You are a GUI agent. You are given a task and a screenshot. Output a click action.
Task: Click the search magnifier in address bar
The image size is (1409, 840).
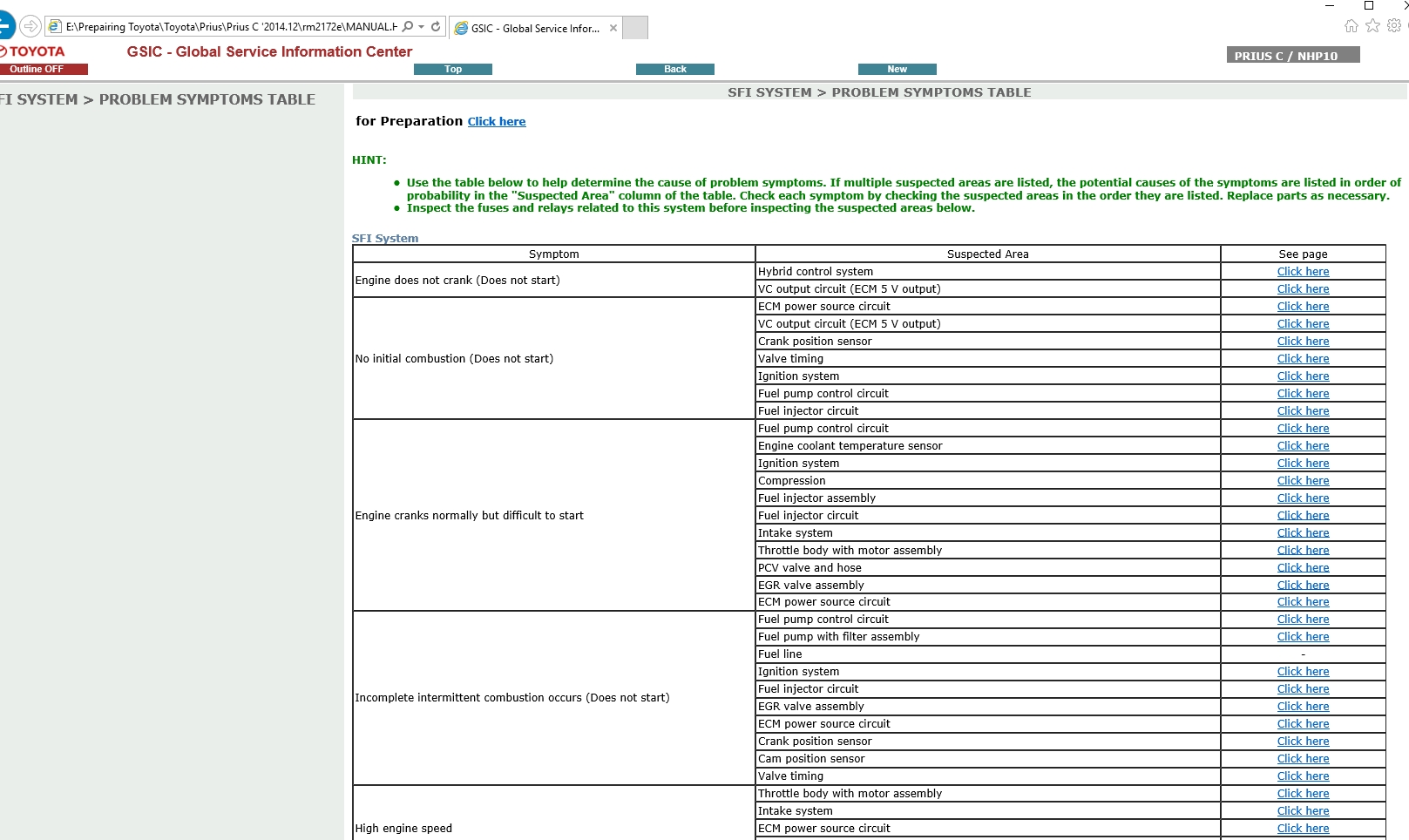[408, 27]
